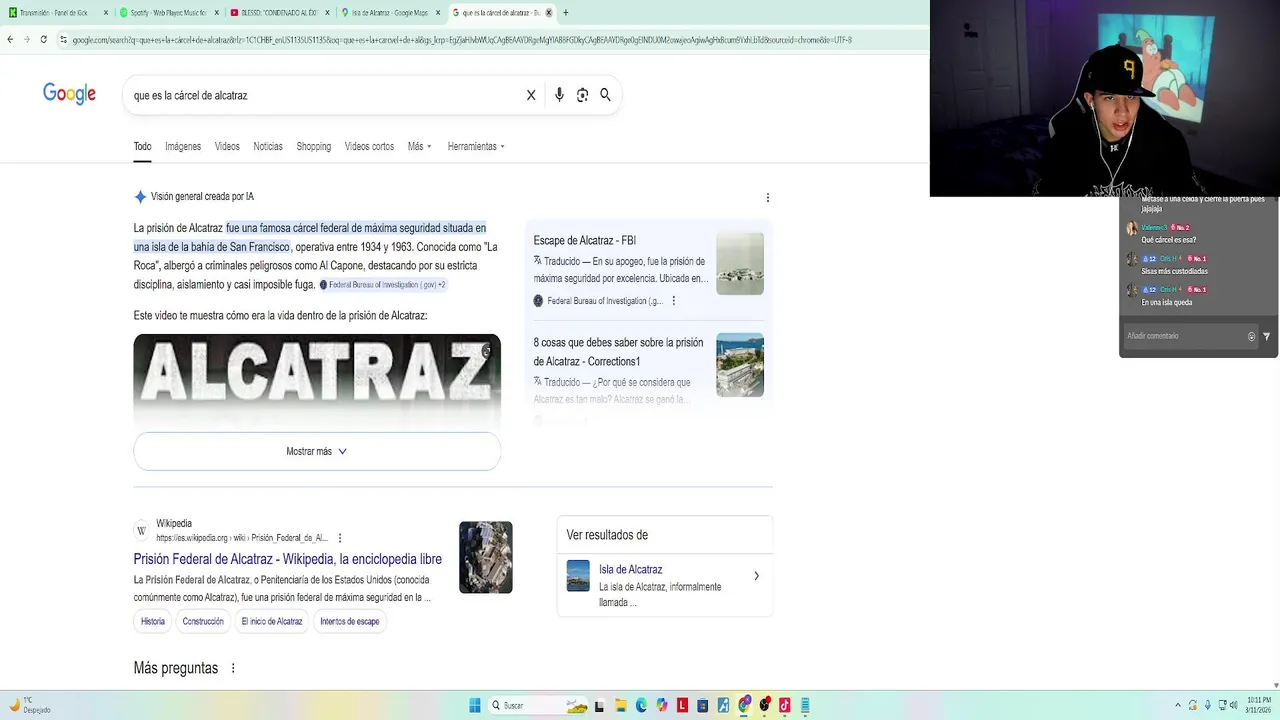Open Corrections1 card island thumbnail

740,365
